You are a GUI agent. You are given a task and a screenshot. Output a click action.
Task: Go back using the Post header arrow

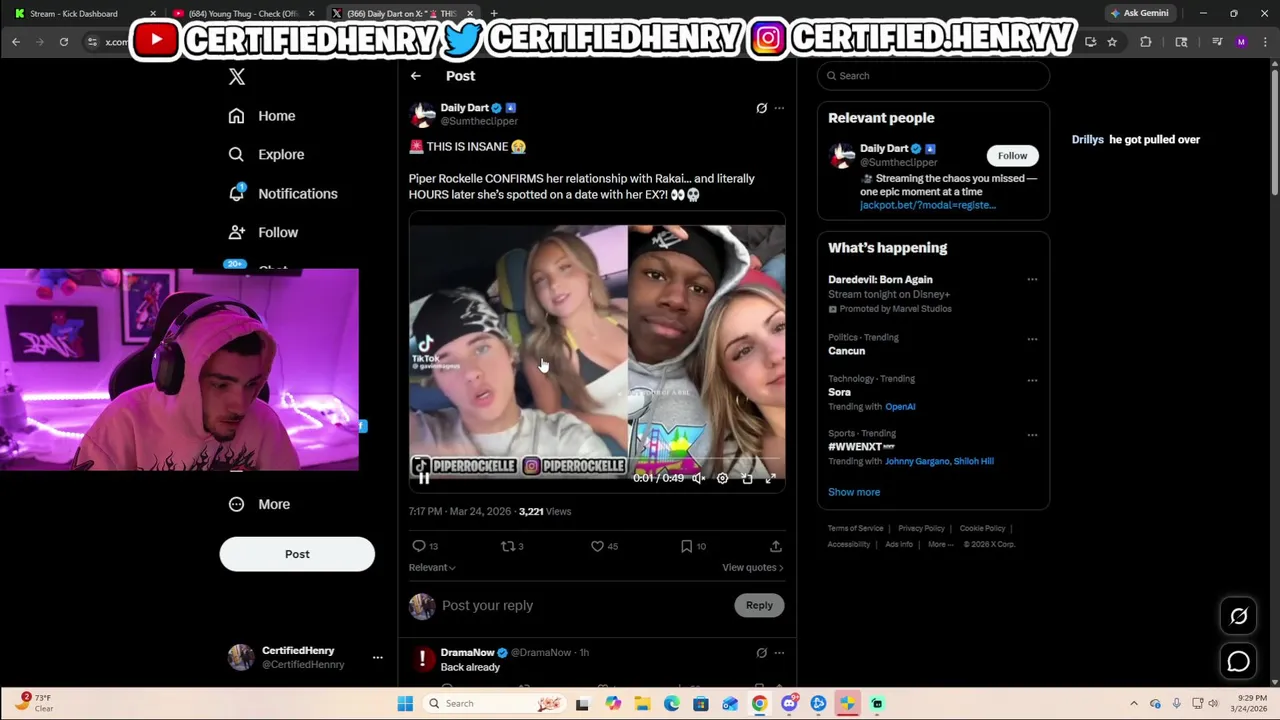point(416,76)
